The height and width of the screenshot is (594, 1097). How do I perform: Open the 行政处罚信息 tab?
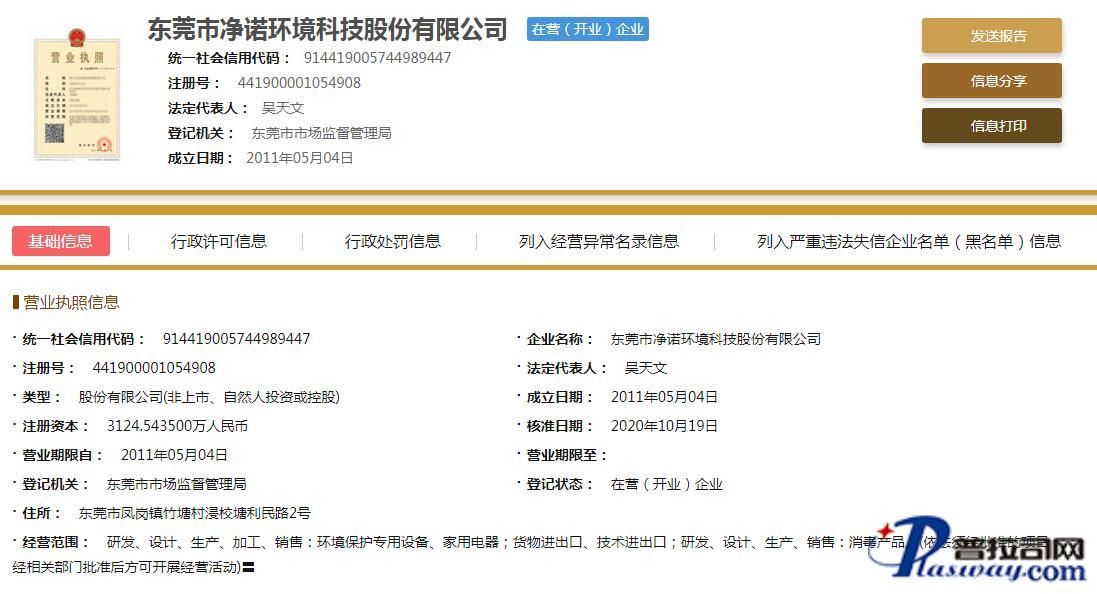(392, 241)
